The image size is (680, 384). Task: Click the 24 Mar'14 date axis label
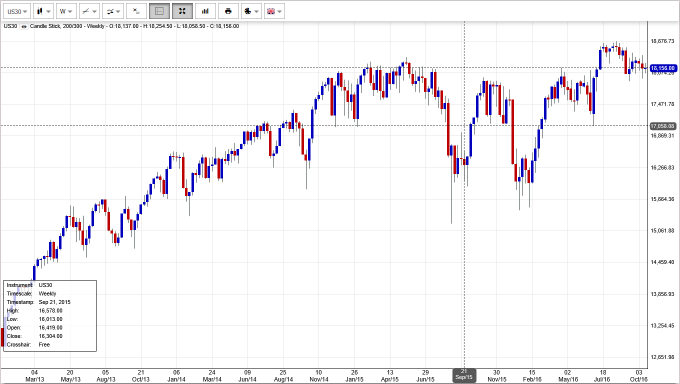tap(212, 376)
